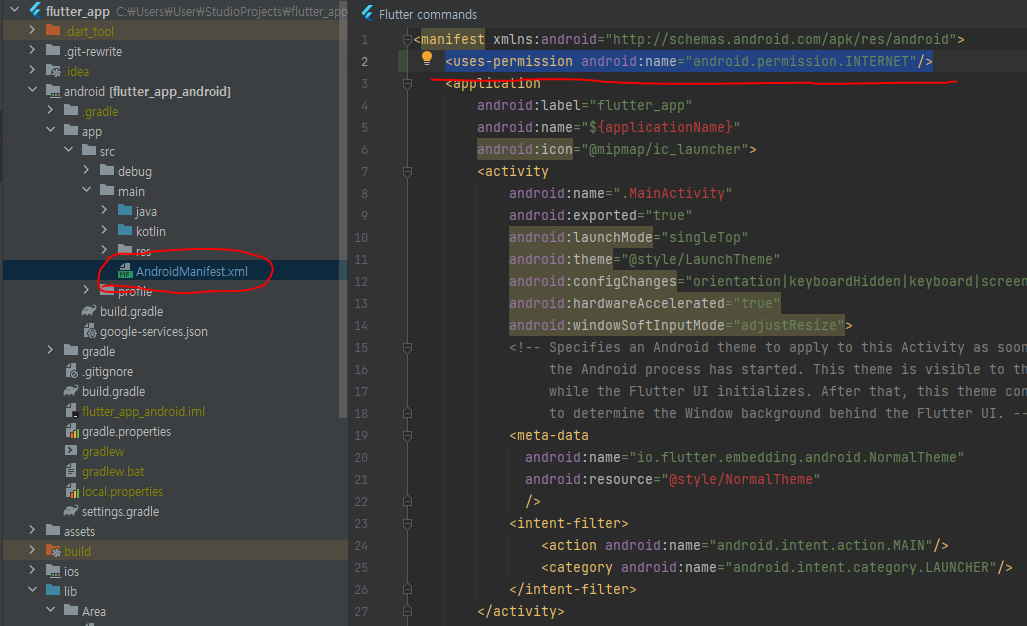Click the .gitignore file icon
Viewport: 1027px width, 626px height.
[72, 371]
